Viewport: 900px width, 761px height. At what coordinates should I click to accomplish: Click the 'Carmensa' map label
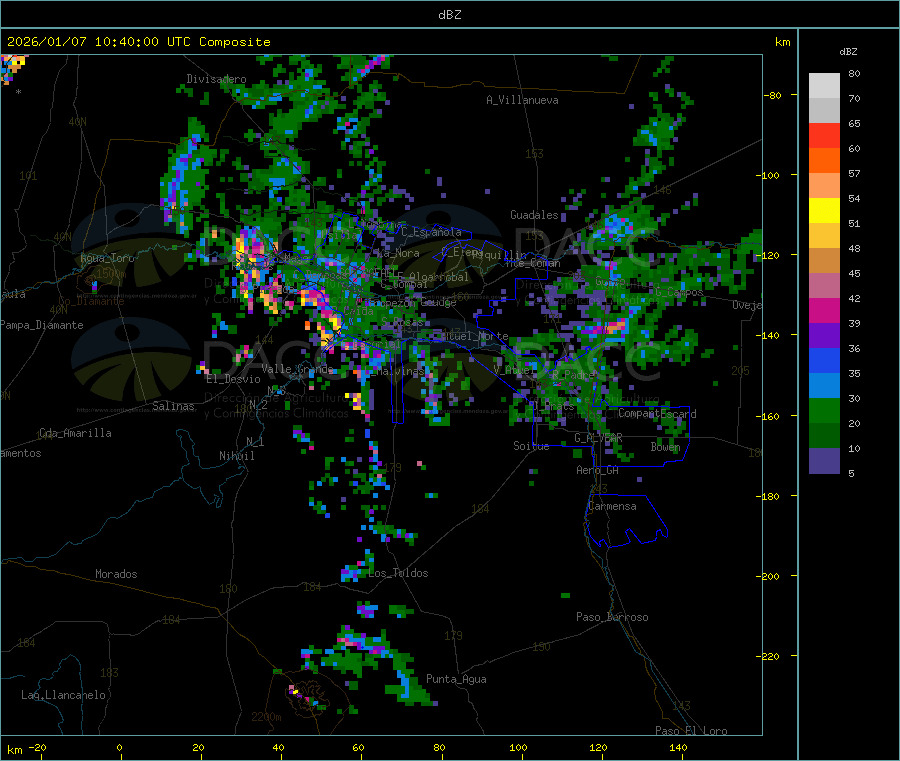point(612,506)
